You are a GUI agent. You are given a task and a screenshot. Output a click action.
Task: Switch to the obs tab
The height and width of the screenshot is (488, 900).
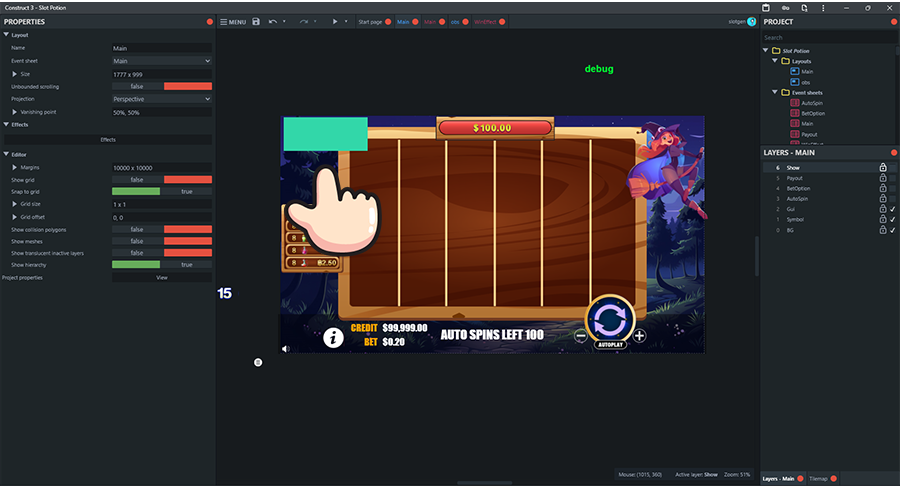(455, 22)
